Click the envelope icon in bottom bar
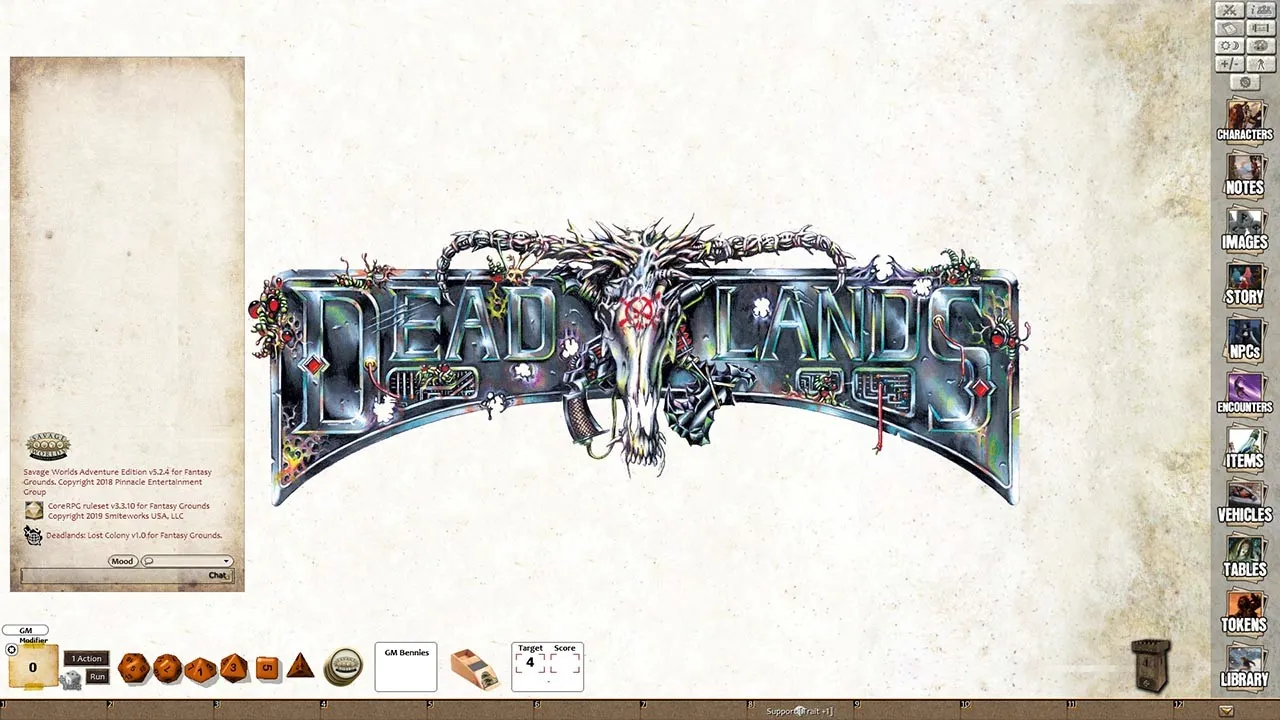Screen dimensions: 1280x720 click(1226, 711)
